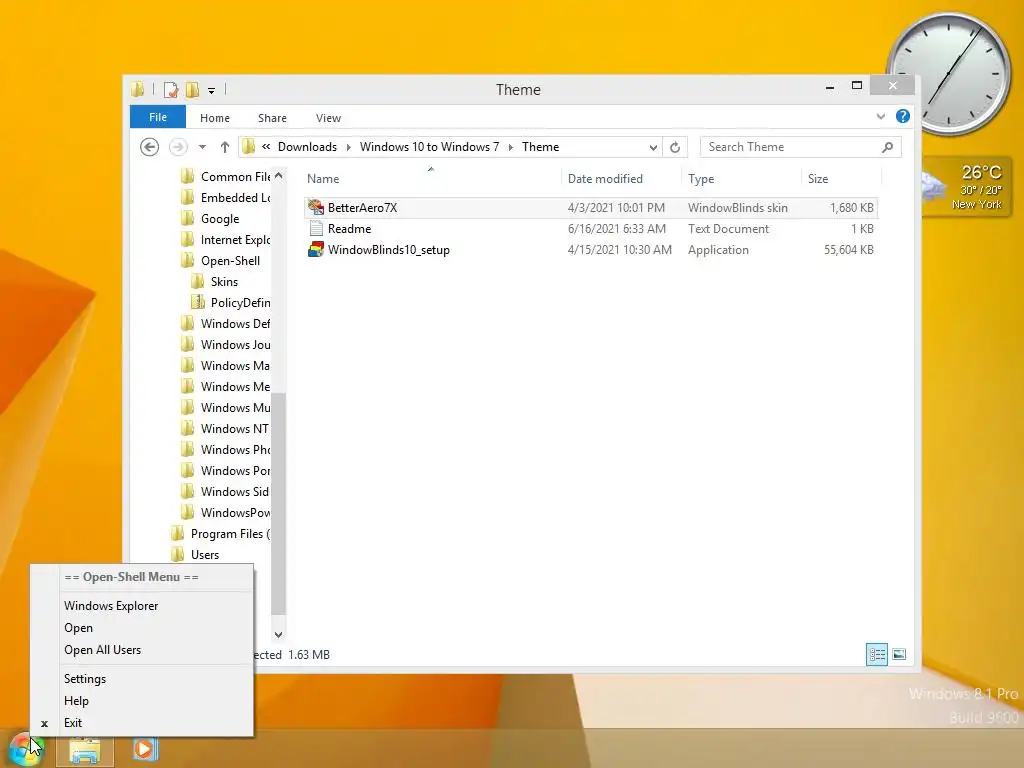Refresh the Theme folder view
The height and width of the screenshot is (768, 1024).
click(x=675, y=147)
